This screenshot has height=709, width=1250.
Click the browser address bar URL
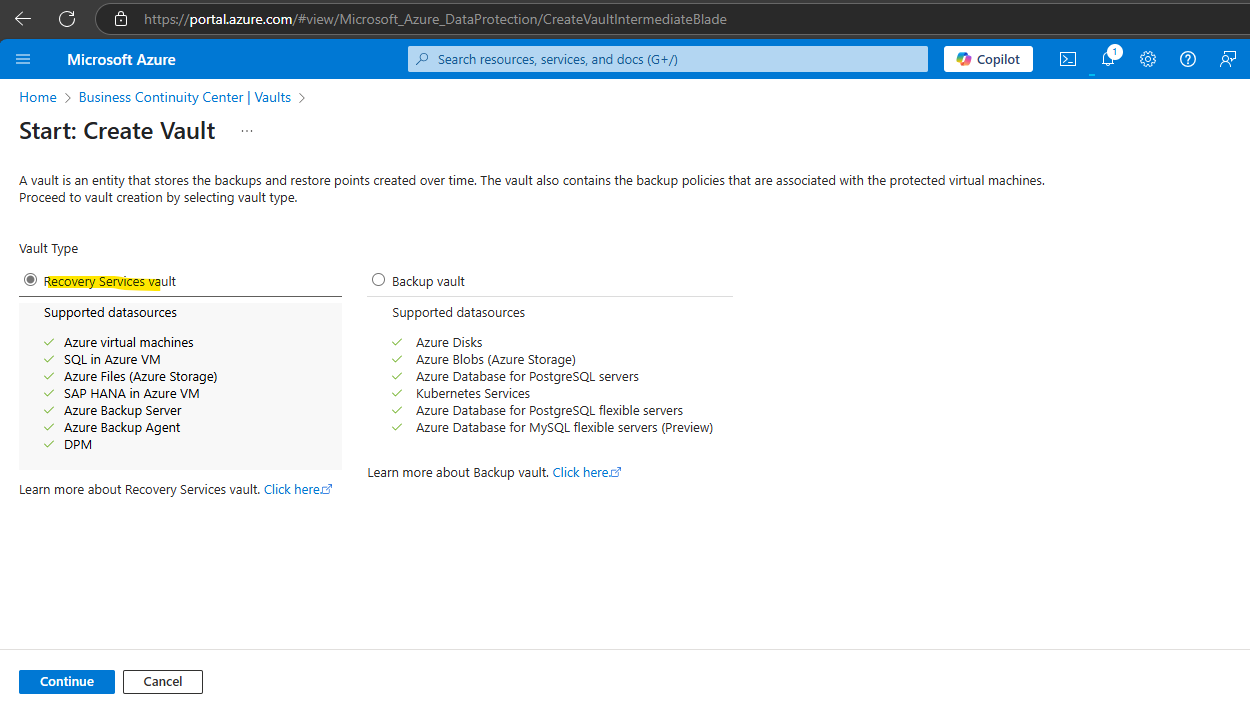tap(435, 19)
